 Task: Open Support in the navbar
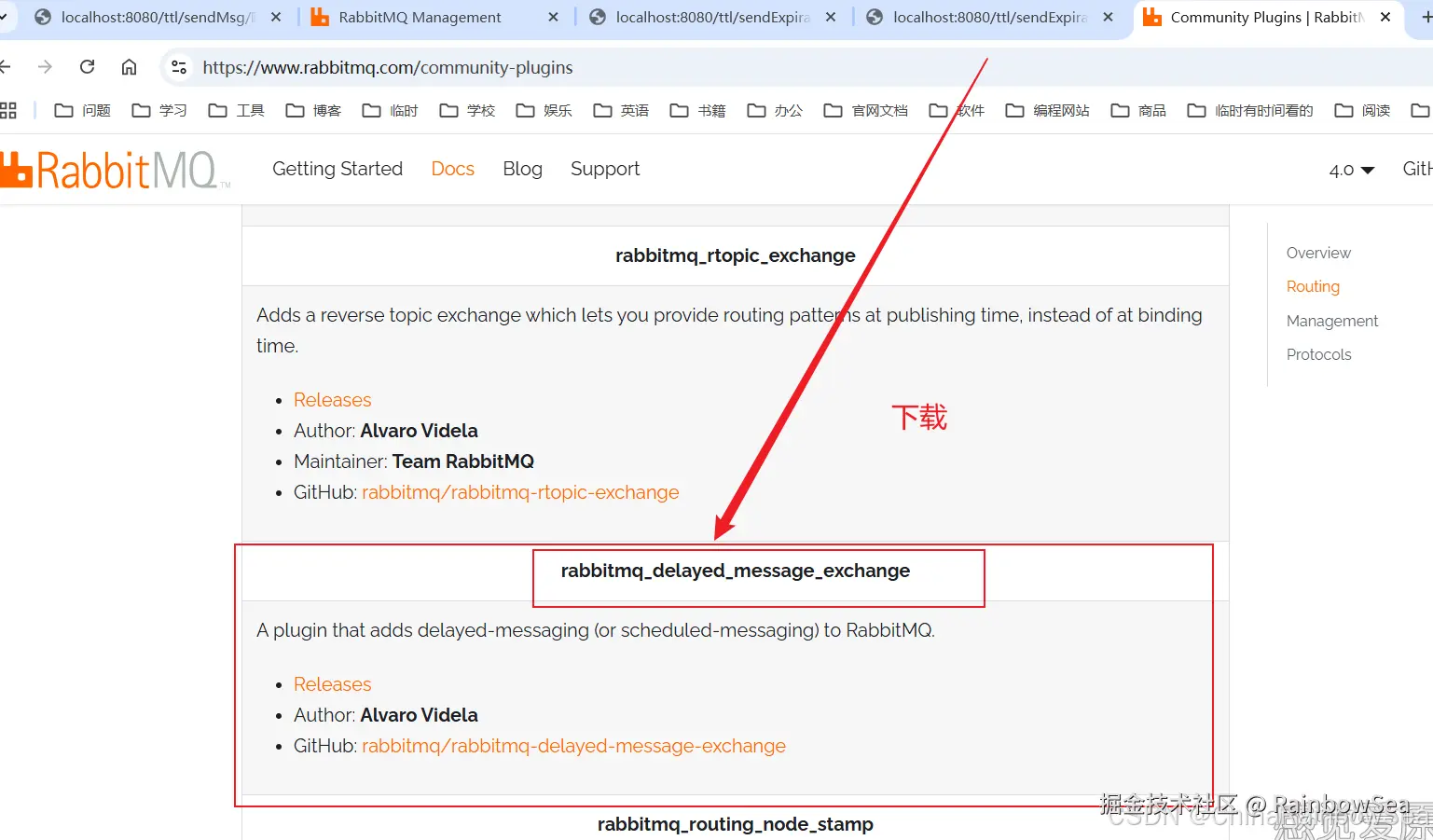point(605,169)
